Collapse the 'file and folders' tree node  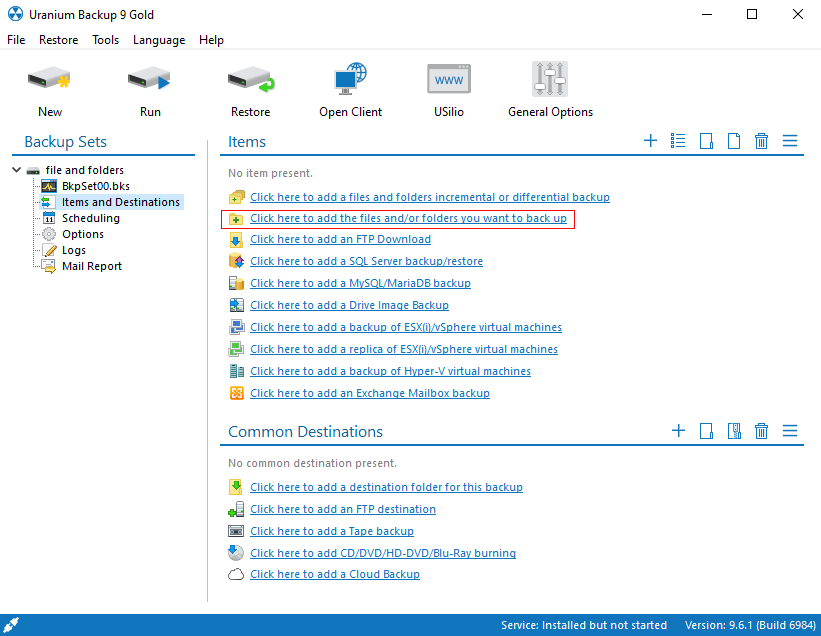(17, 170)
